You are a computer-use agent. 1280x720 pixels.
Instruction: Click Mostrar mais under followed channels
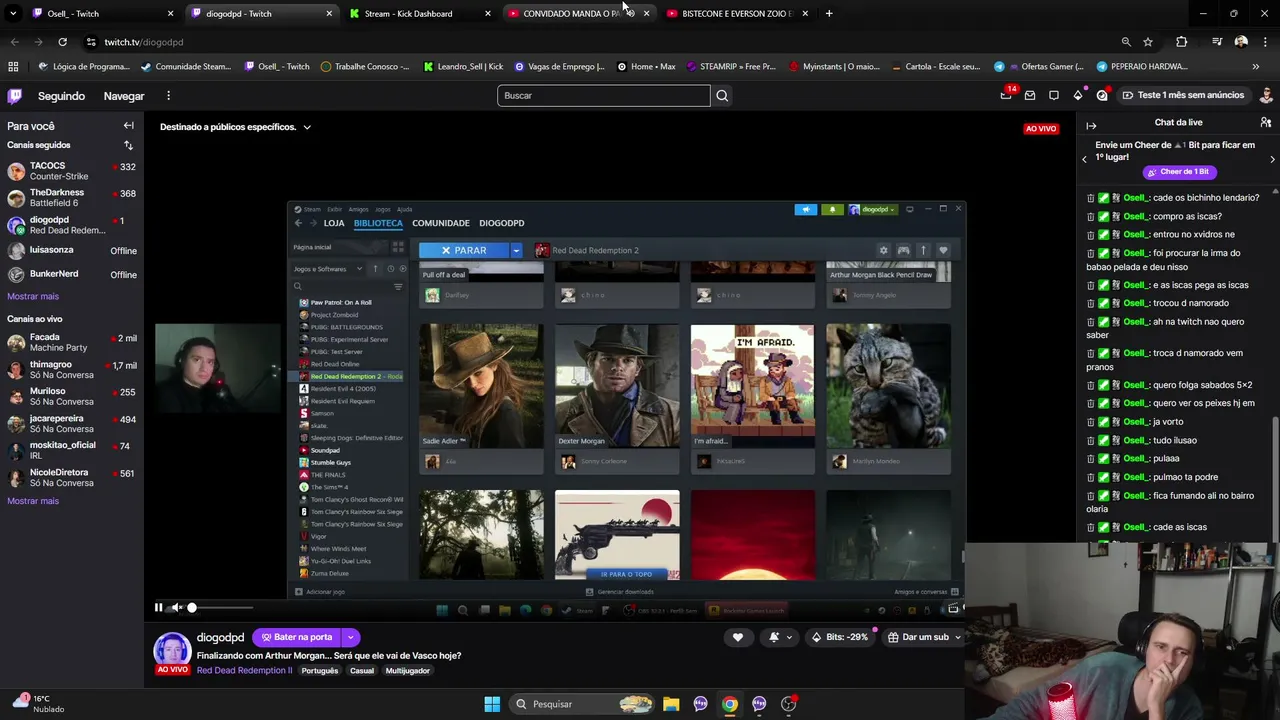pyautogui.click(x=33, y=297)
